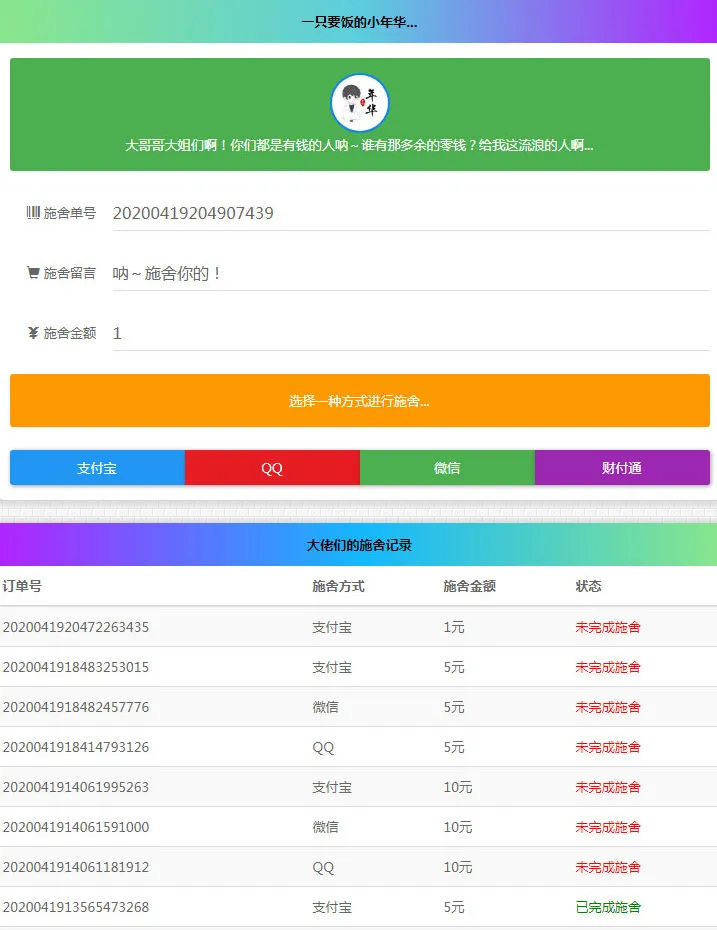The width and height of the screenshot is (717, 930).
Task: Click 未完成施舍 status for order 2020041914061995263
Action: (x=608, y=787)
